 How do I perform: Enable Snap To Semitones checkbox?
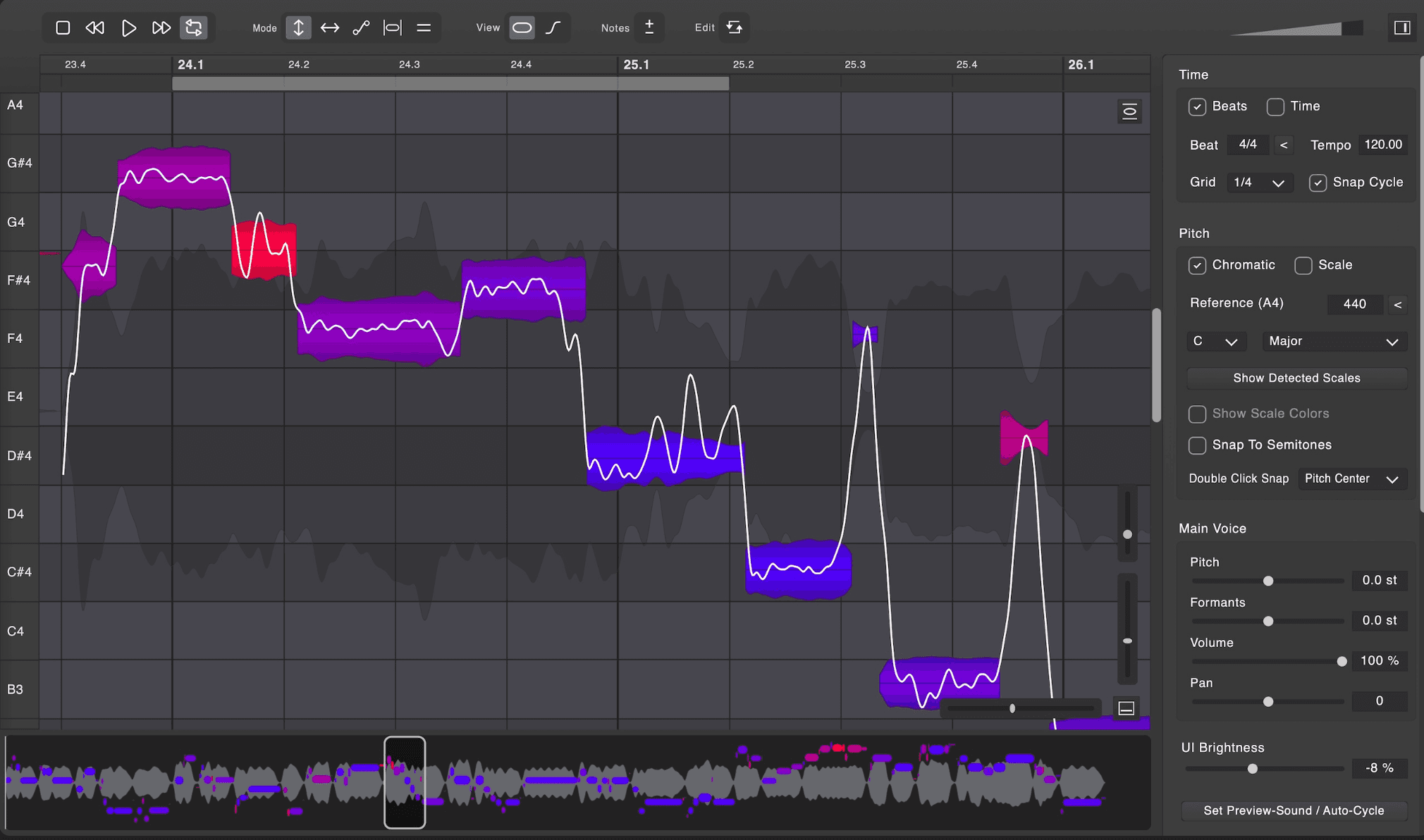[x=1197, y=445]
